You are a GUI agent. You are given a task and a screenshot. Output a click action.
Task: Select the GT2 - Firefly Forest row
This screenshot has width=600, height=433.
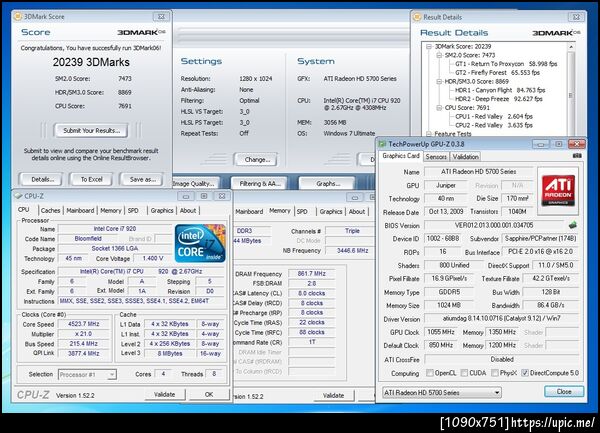[x=497, y=73]
